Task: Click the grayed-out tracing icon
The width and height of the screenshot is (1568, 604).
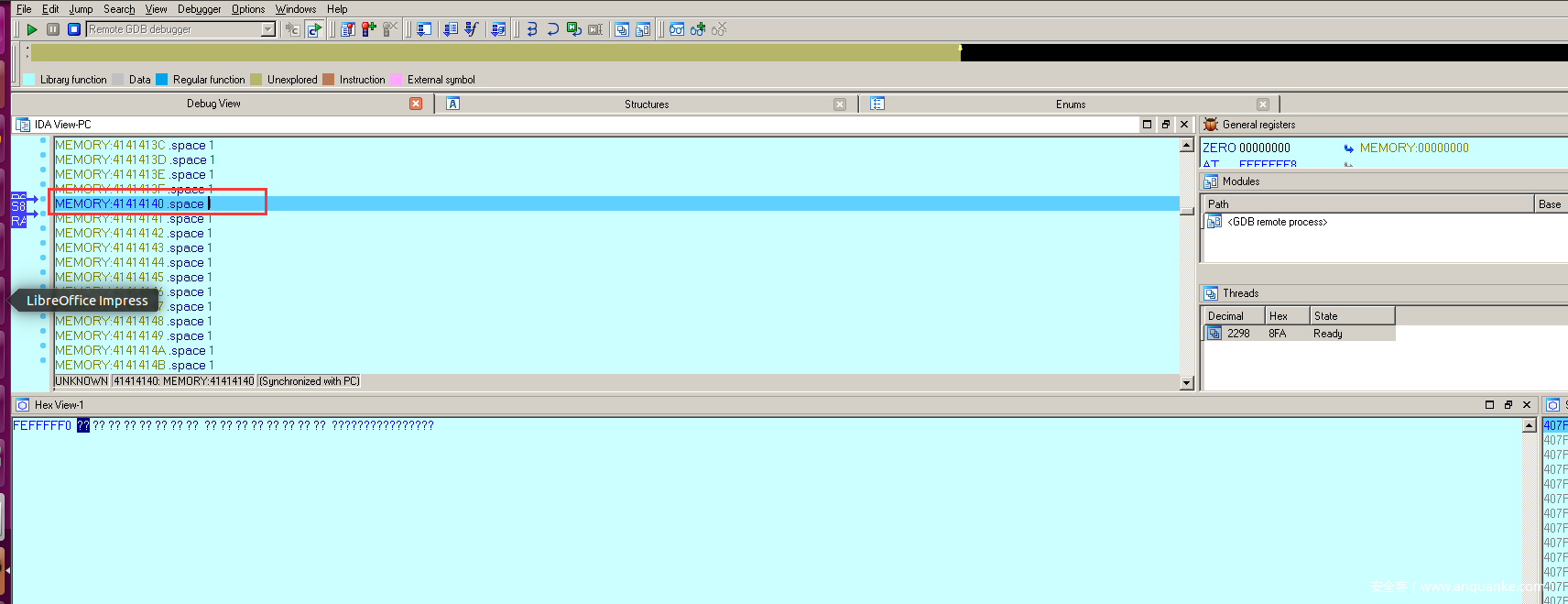Action: coord(595,29)
